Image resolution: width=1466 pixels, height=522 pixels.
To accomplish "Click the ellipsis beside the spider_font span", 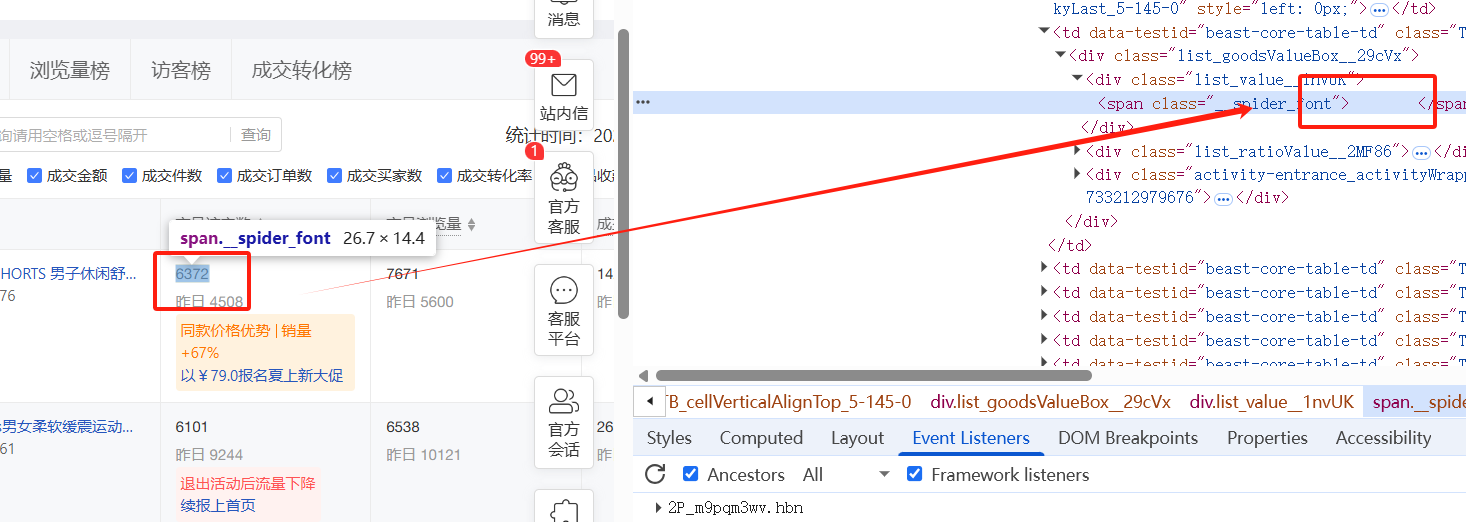I will pos(643,102).
